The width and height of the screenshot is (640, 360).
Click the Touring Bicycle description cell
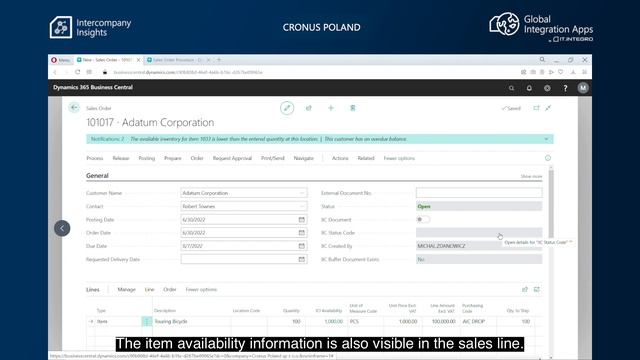click(x=191, y=322)
